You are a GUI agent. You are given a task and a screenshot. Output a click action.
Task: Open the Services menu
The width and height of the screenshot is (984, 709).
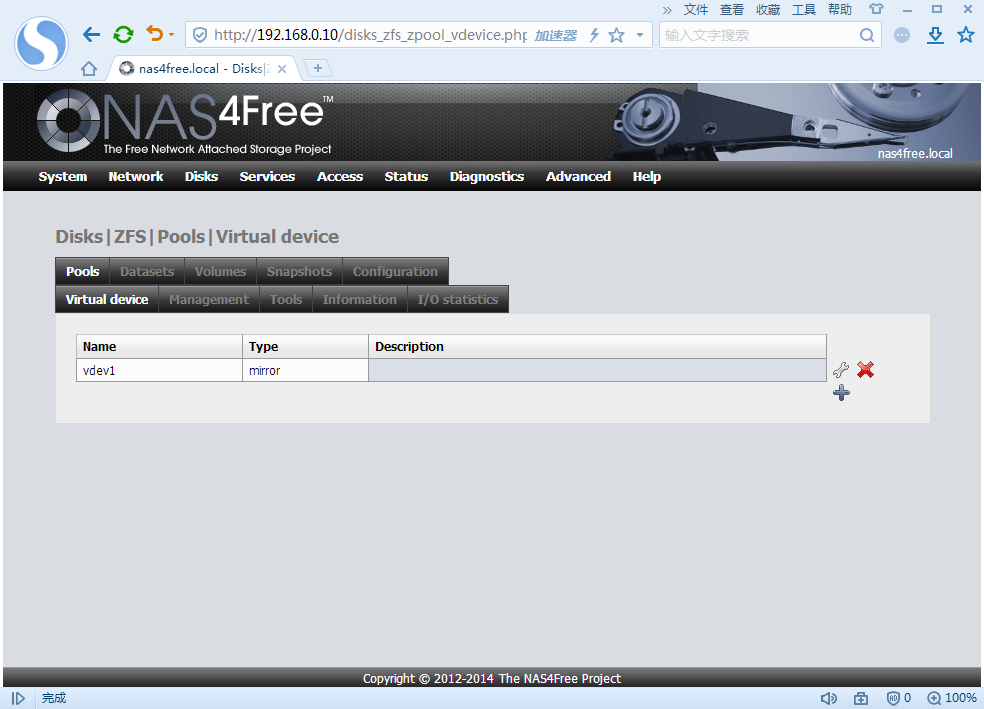[267, 176]
